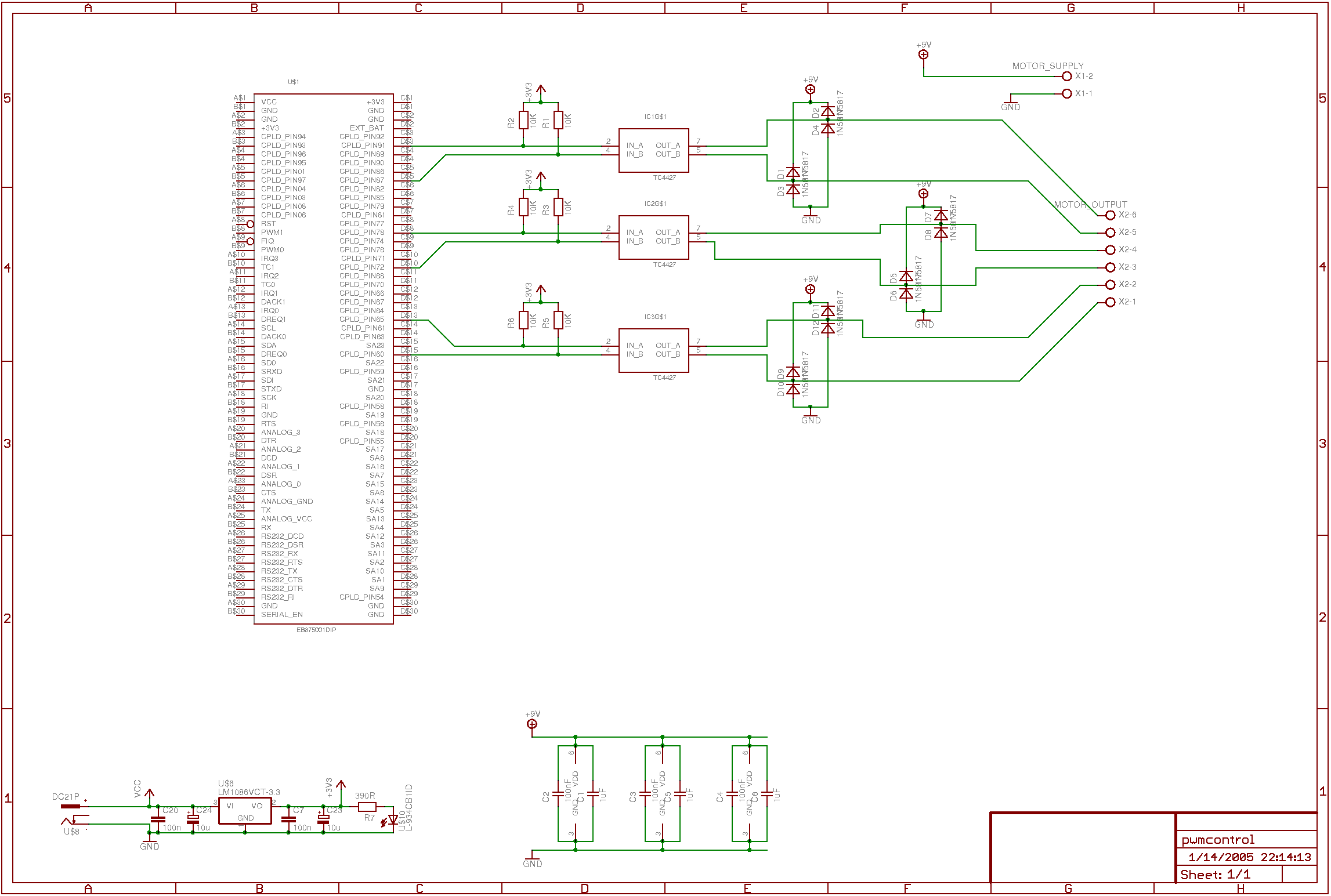Click diode D6 symbol
1331x896 pixels.
[906, 293]
